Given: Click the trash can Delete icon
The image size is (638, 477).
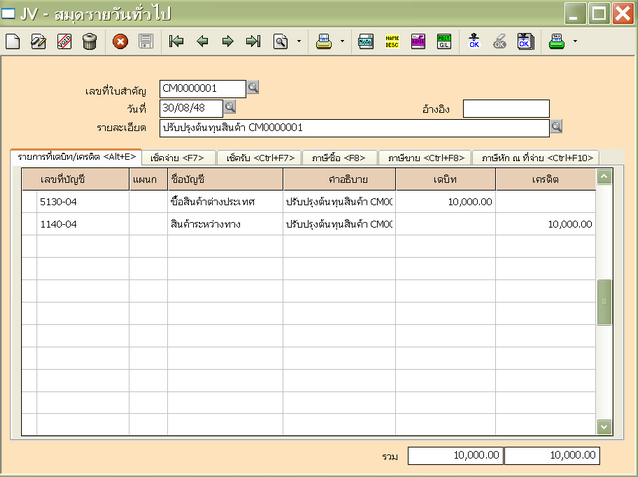Looking at the screenshot, I should pyautogui.click(x=90, y=42).
